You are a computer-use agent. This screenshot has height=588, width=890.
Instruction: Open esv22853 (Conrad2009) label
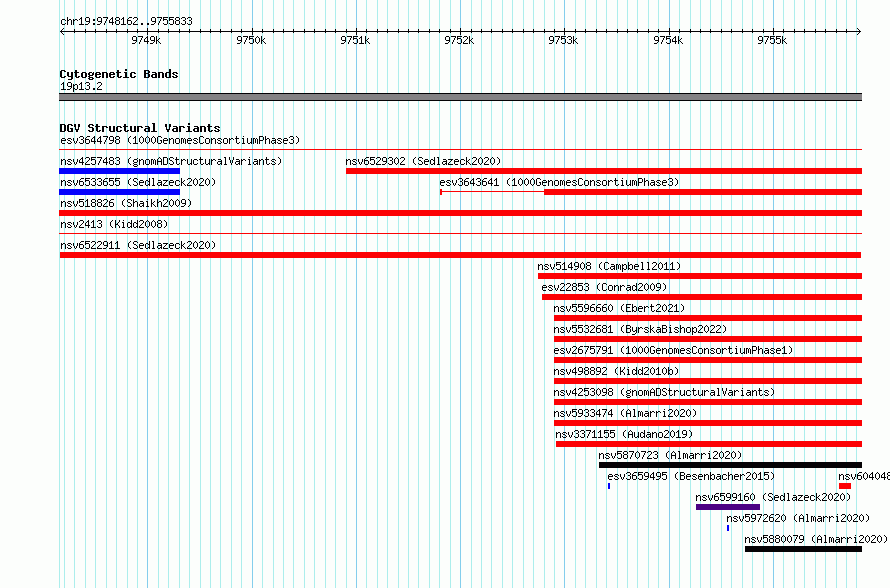pyautogui.click(x=604, y=287)
